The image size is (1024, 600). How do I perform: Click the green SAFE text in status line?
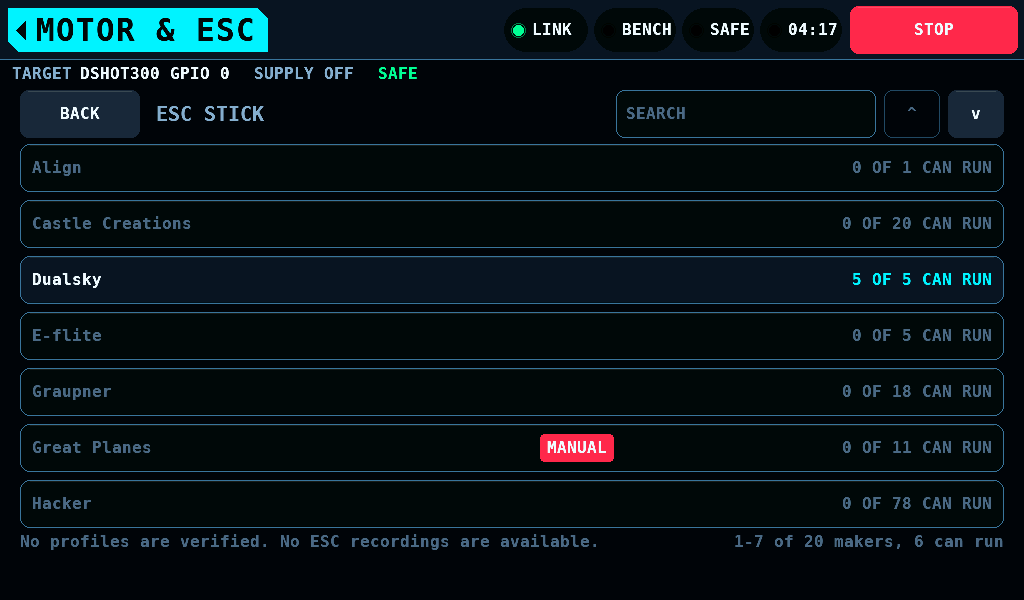[398, 73]
